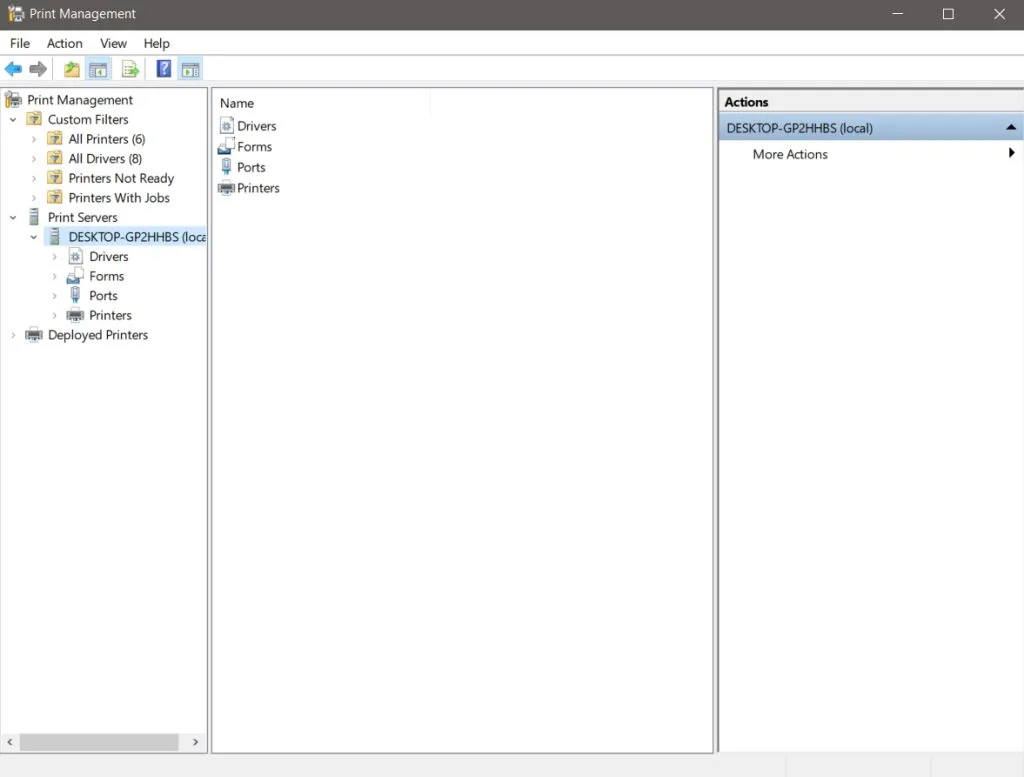This screenshot has height=777, width=1024.
Task: Click the Drivers gear icon in tree
Action: click(76, 256)
